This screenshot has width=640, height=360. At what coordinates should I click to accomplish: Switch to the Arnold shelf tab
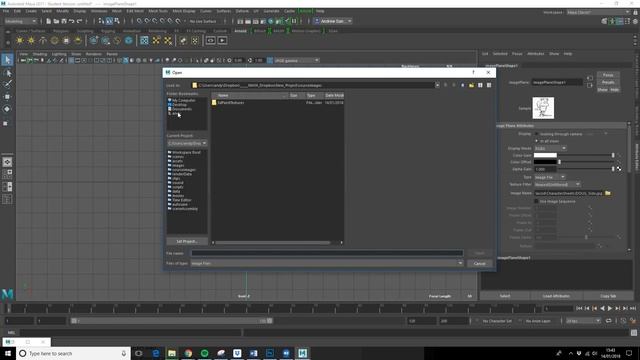pos(240,31)
